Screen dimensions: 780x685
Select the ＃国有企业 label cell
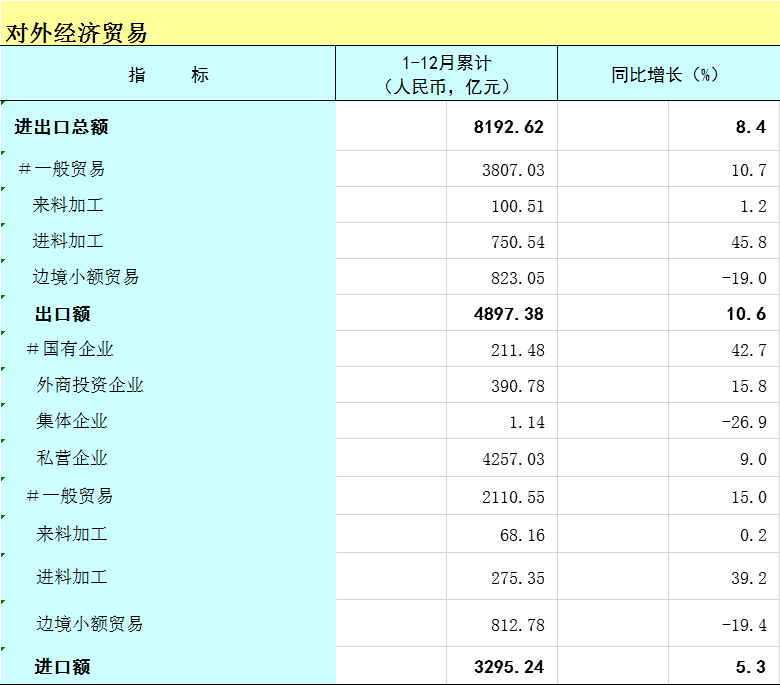(x=70, y=349)
